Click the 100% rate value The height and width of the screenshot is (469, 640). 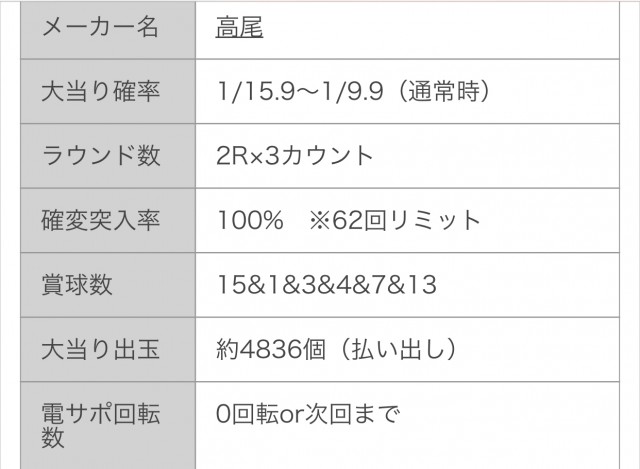click(x=249, y=220)
